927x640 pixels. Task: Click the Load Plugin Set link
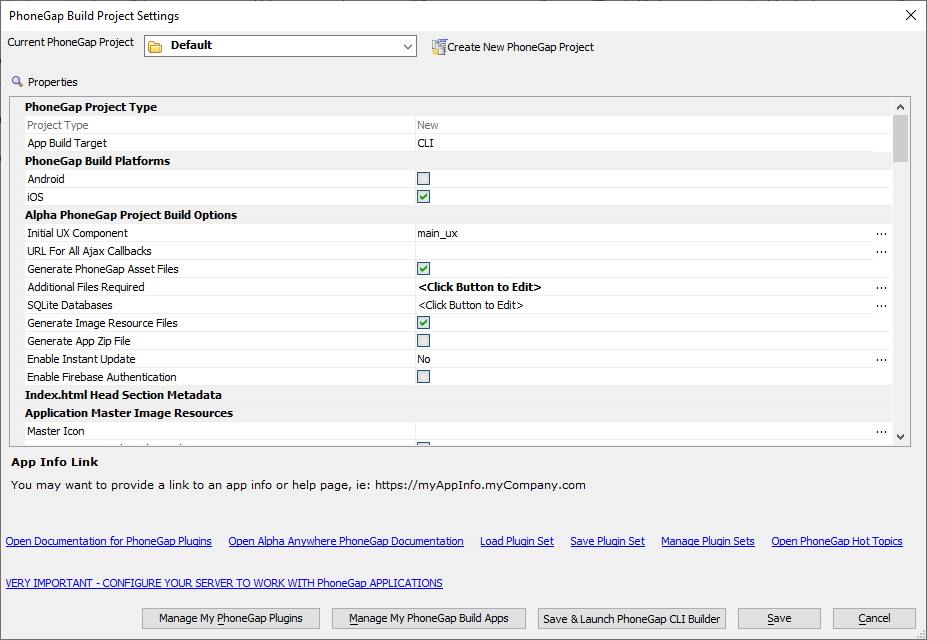(517, 541)
